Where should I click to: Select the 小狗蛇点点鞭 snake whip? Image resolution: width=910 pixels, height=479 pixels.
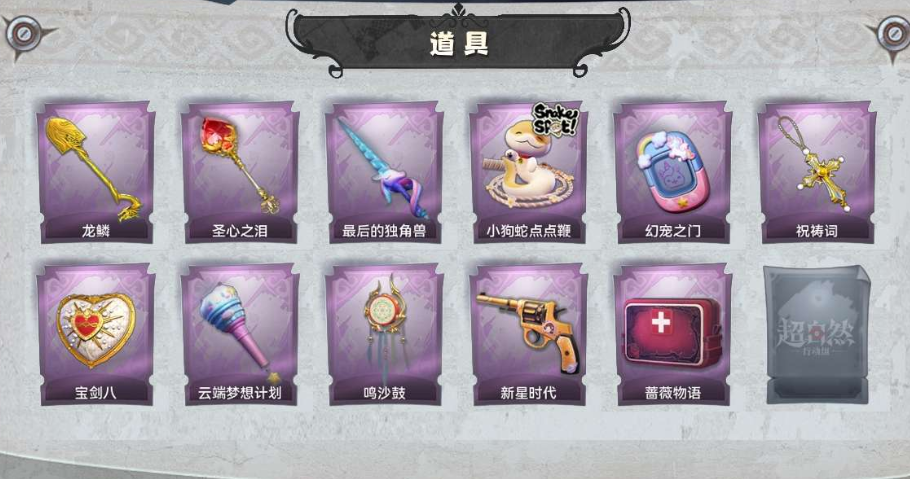click(528, 172)
